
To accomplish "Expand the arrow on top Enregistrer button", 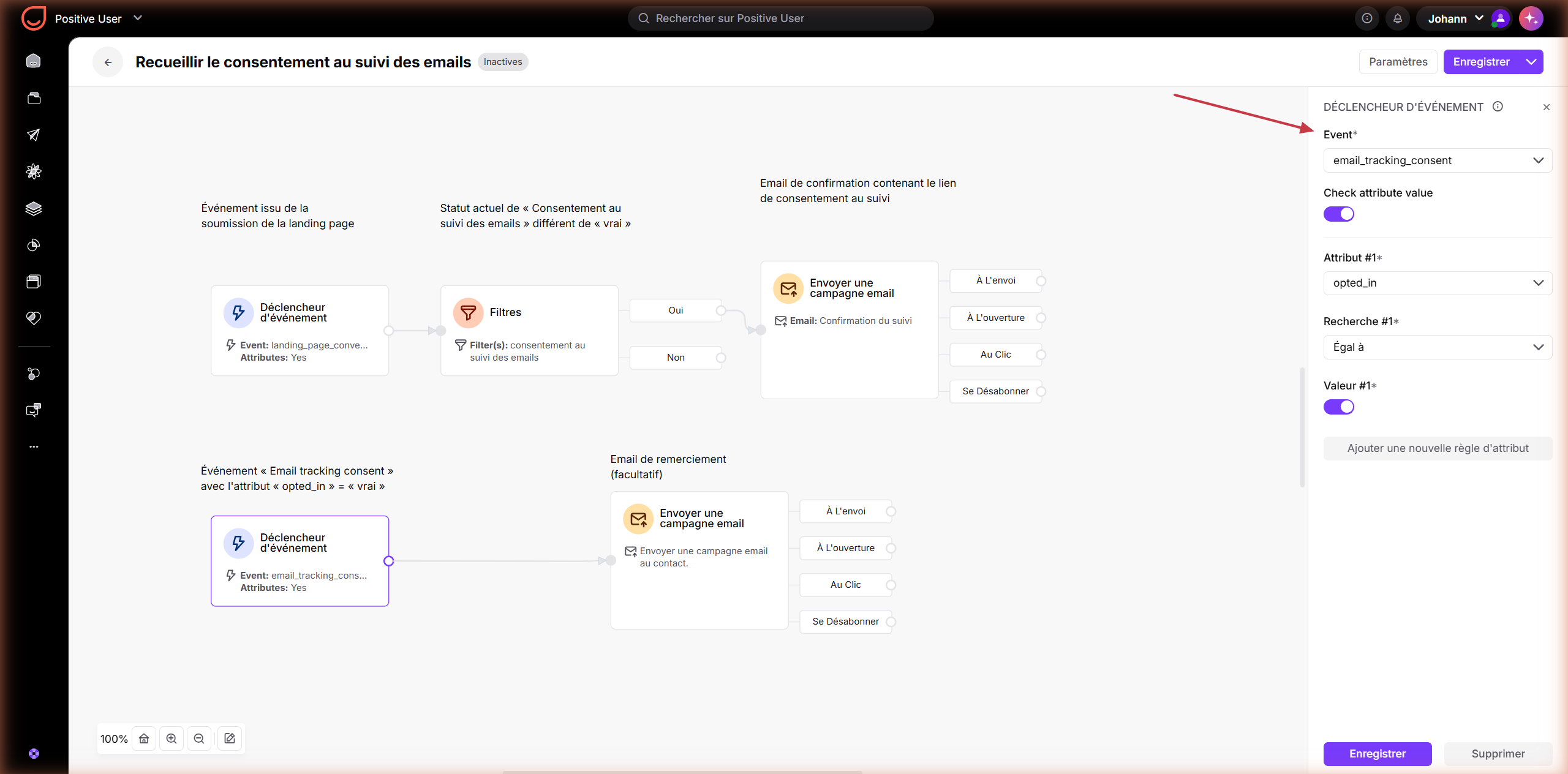I will (1531, 62).
